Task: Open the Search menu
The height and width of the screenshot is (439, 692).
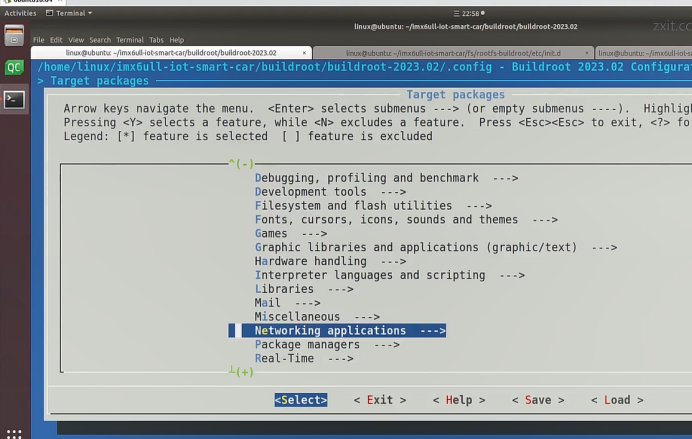Action: click(100, 40)
